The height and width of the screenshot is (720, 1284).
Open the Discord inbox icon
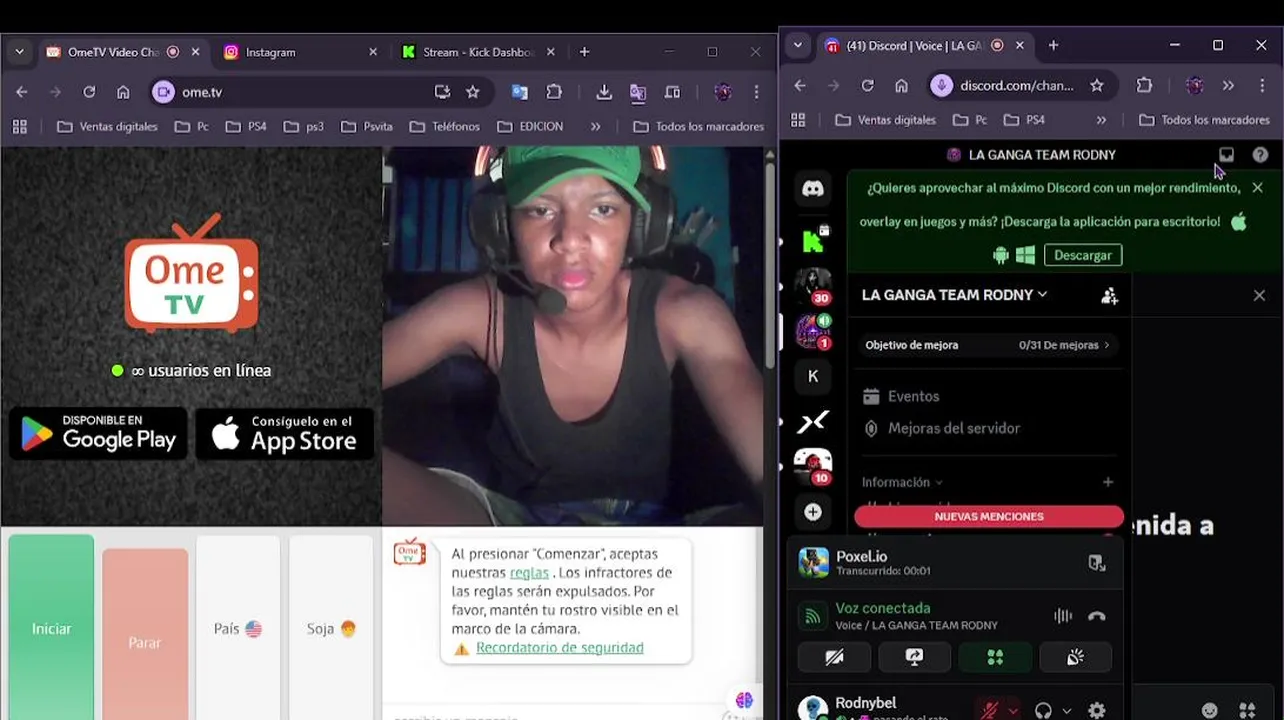point(1226,155)
